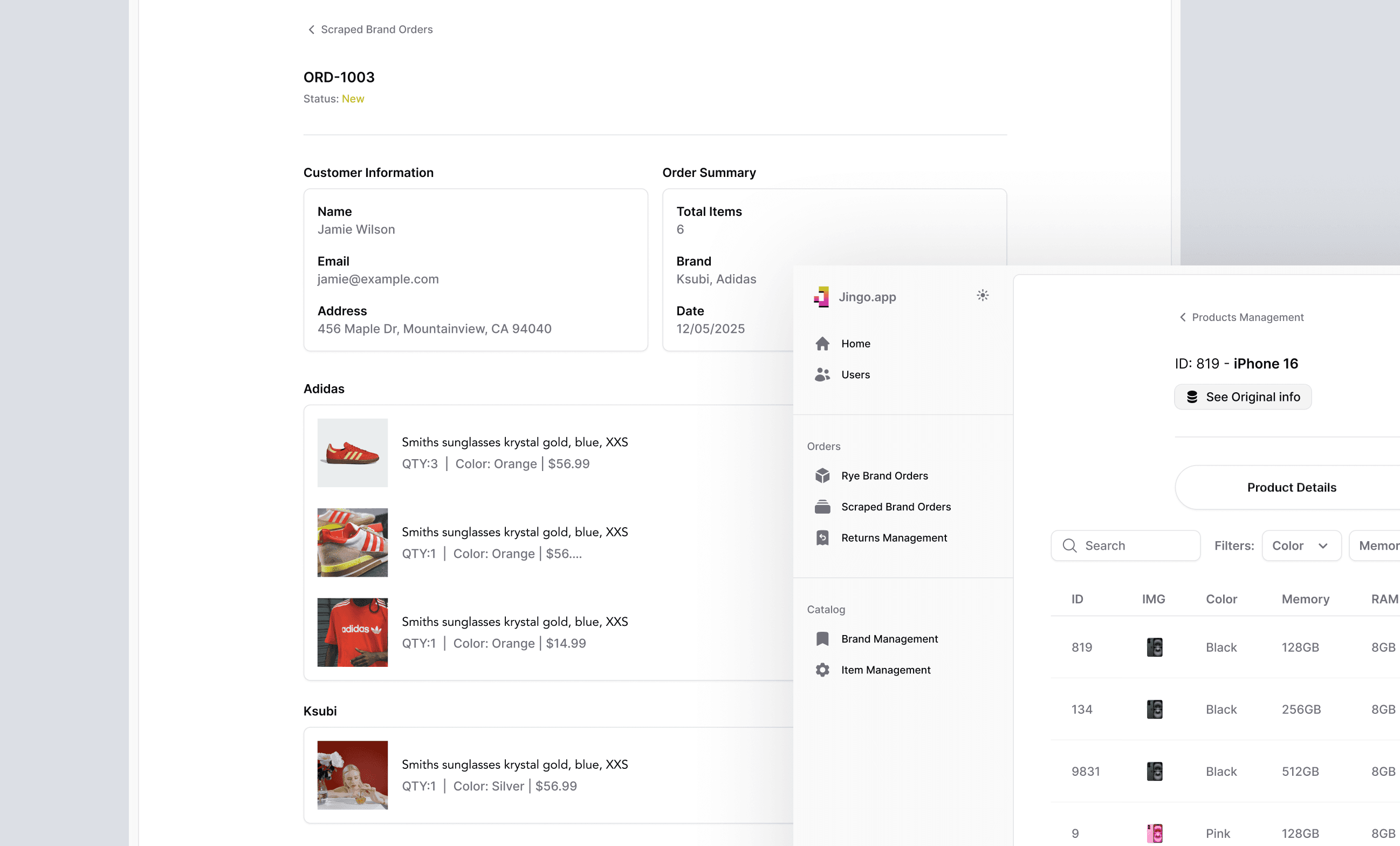Select the Product Details tab

pyautogui.click(x=1291, y=487)
